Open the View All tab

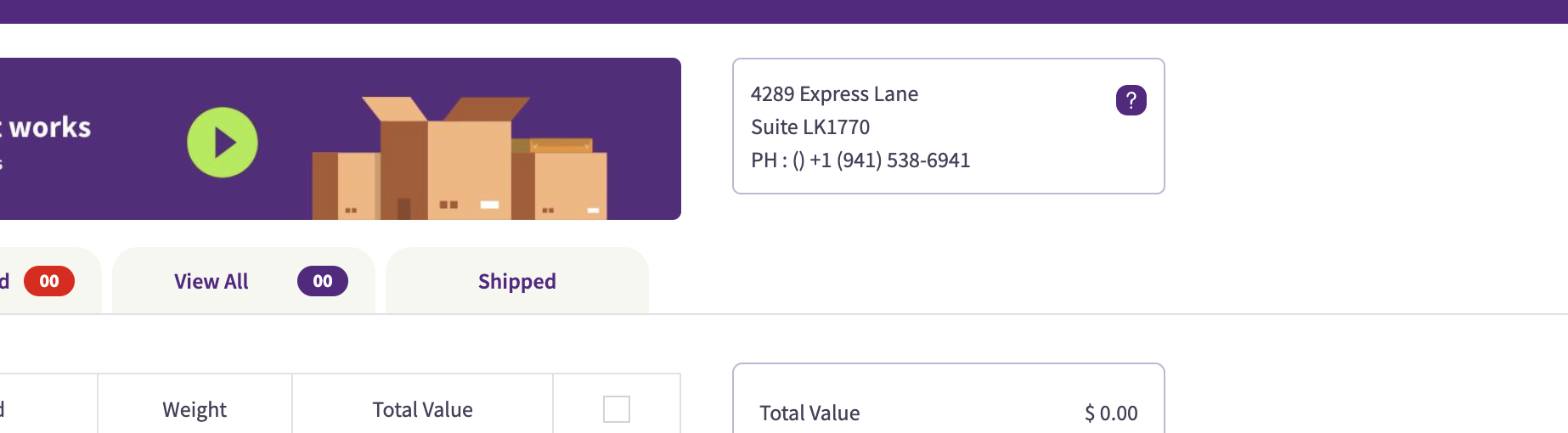[x=244, y=281]
